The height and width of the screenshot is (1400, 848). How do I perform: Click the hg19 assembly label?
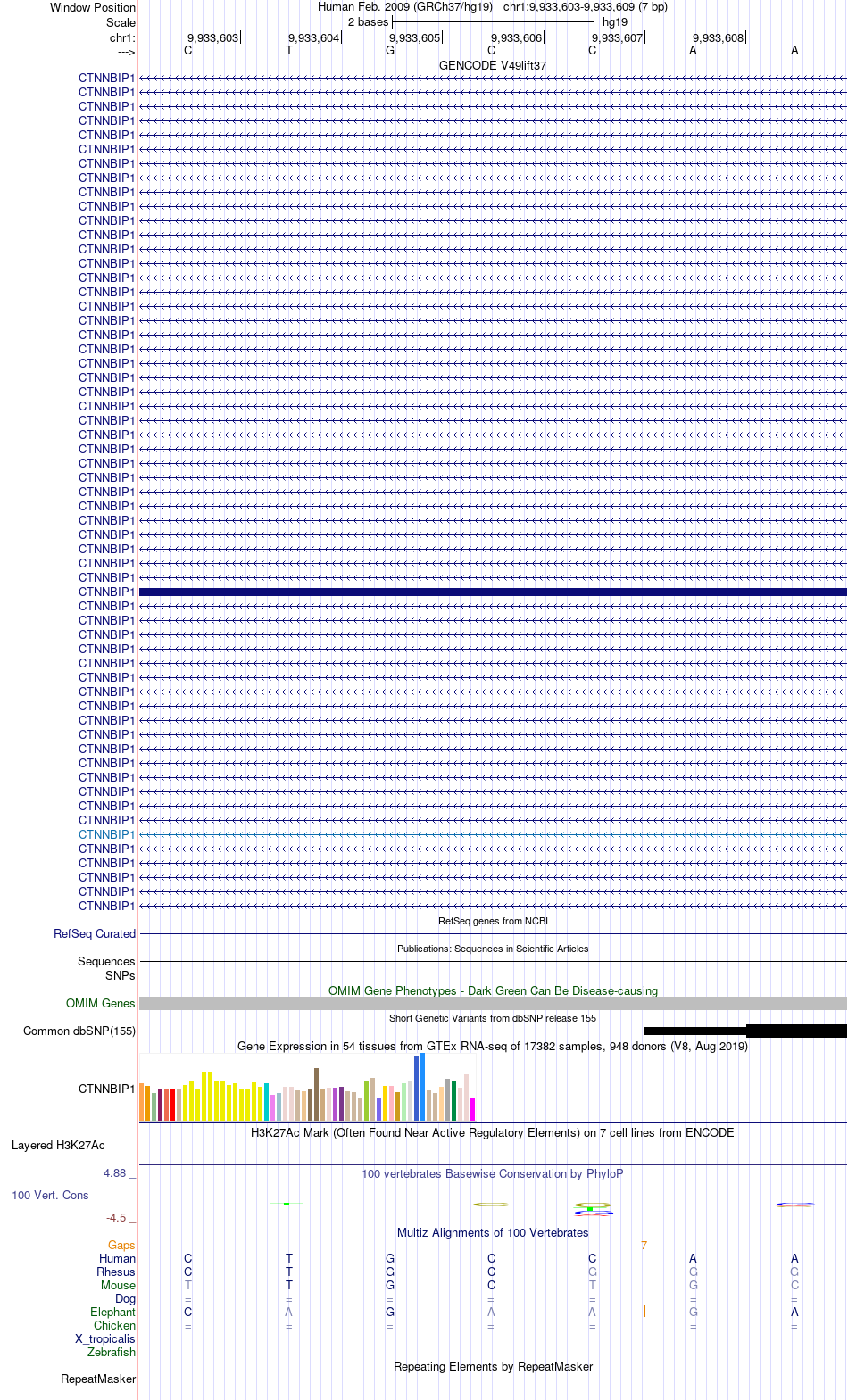pos(615,21)
